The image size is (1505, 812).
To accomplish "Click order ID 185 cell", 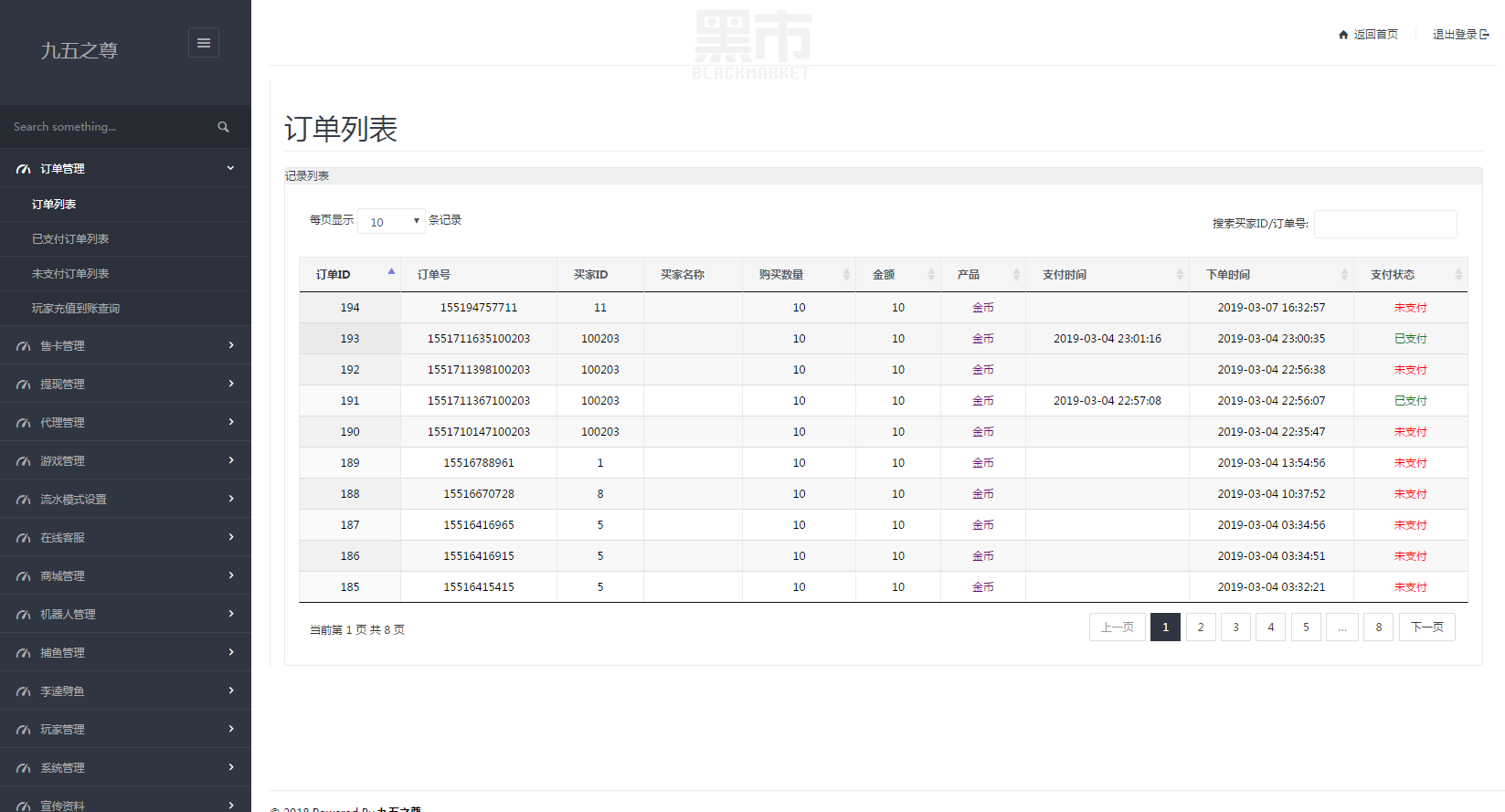I will tap(350, 587).
